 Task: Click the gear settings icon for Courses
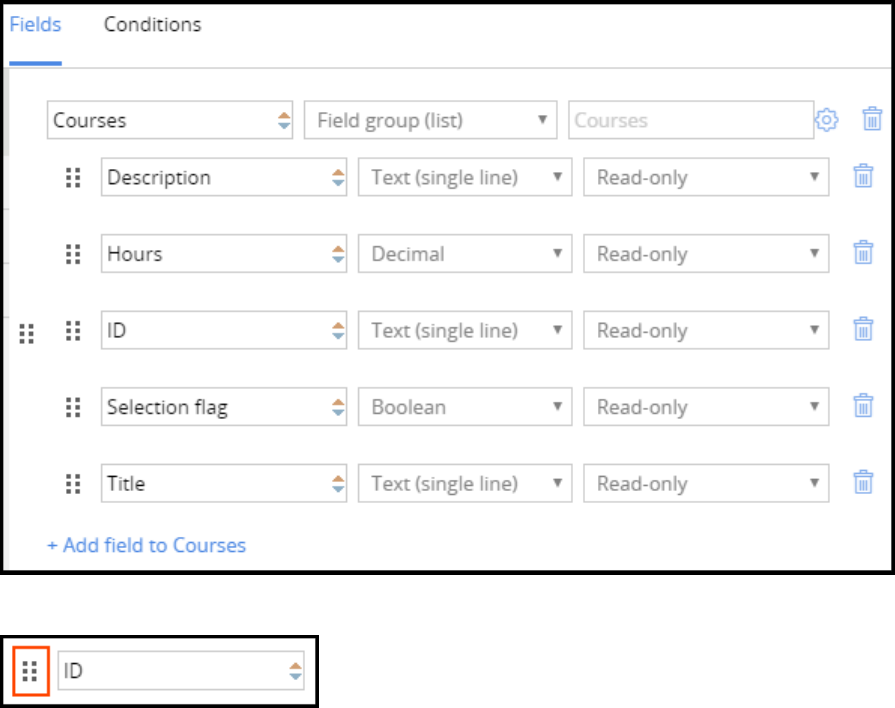(x=826, y=120)
